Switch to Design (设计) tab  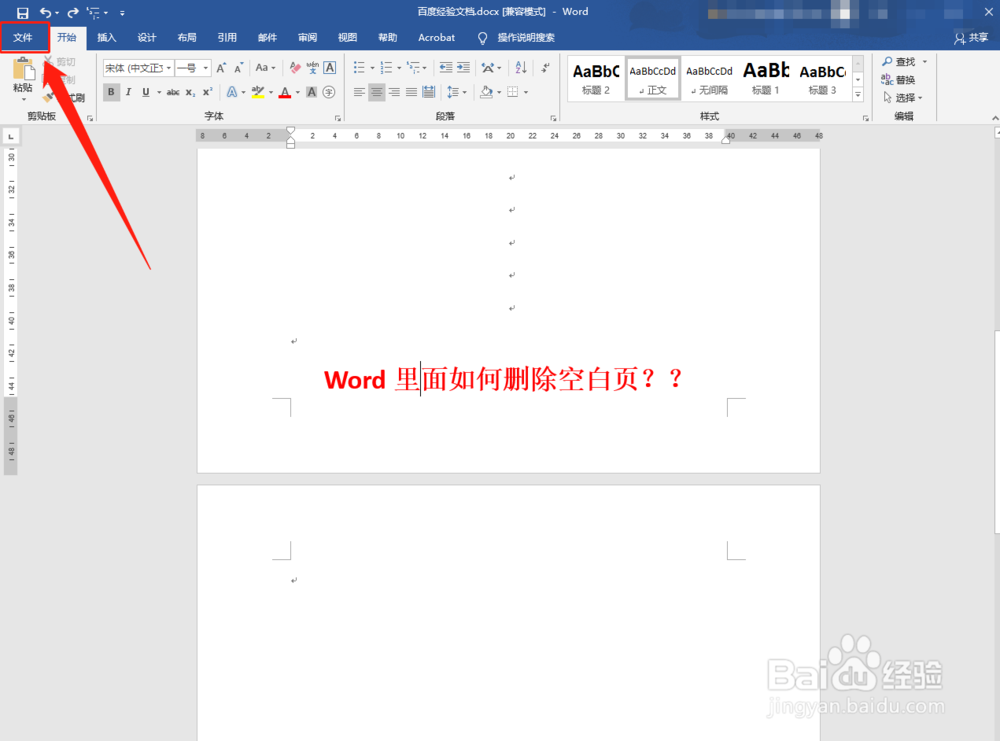[147, 38]
